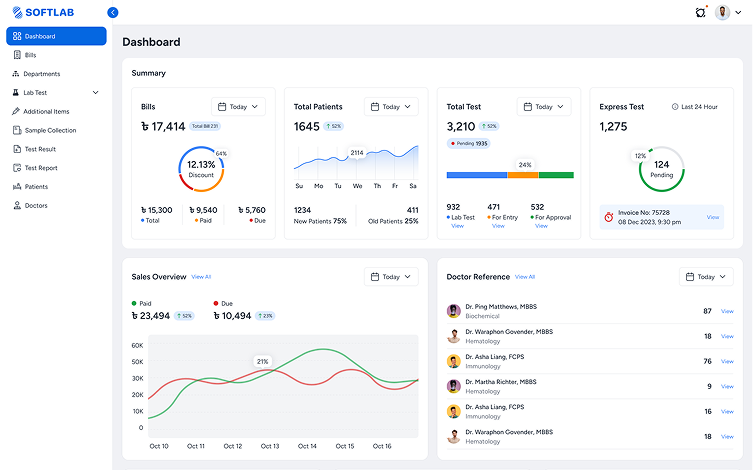
Task: Open notifications bell icon in header
Action: [701, 12]
